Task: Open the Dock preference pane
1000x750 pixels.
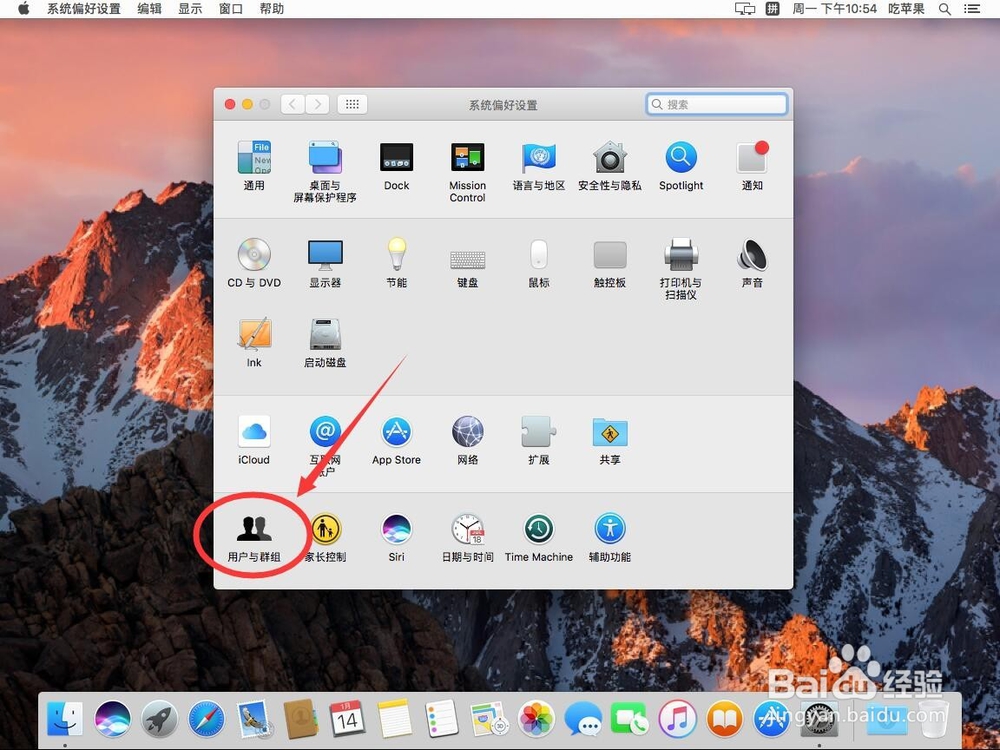Action: click(x=396, y=165)
